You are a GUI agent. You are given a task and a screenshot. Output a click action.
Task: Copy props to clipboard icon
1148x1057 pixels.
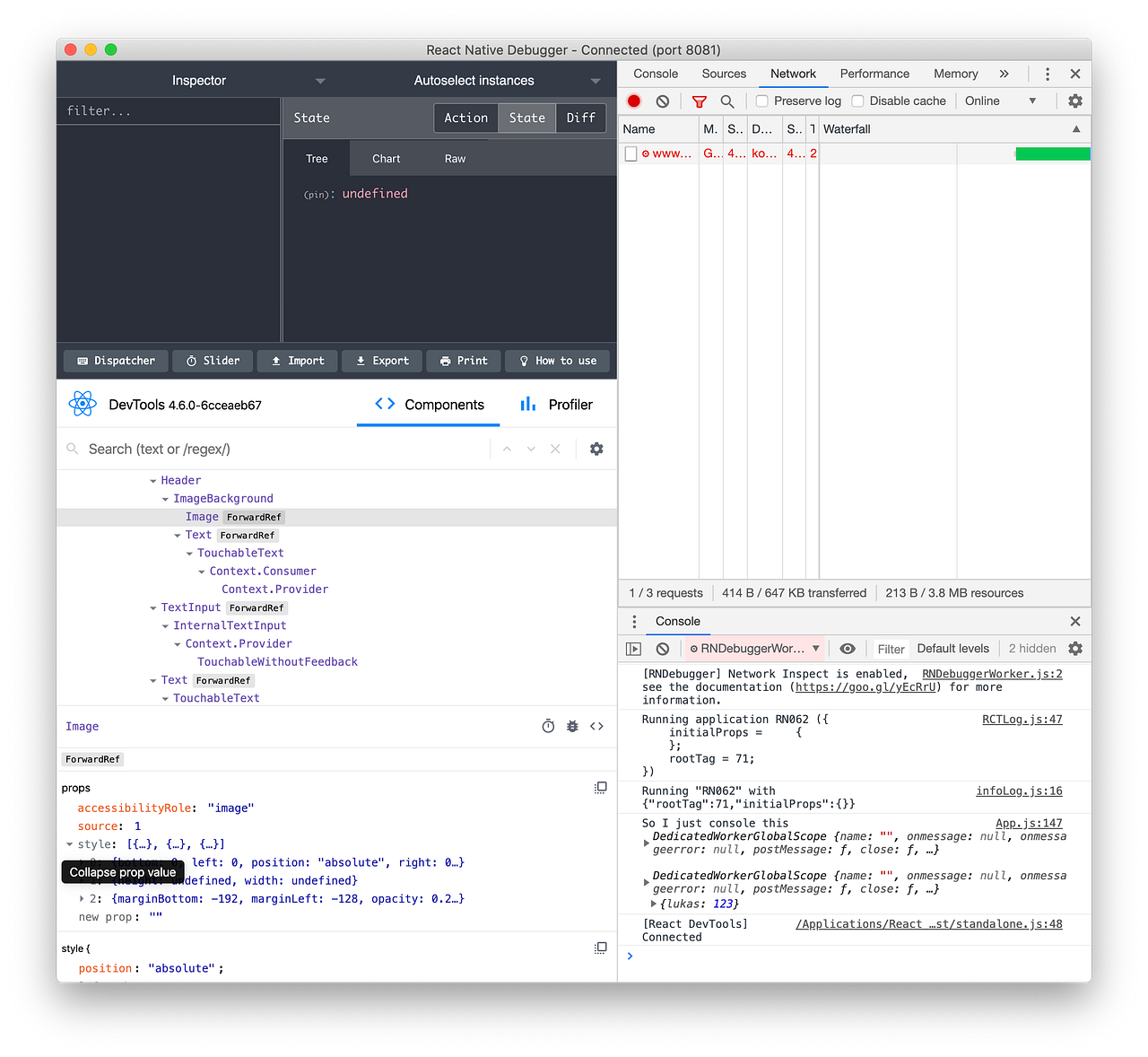[x=601, y=788]
